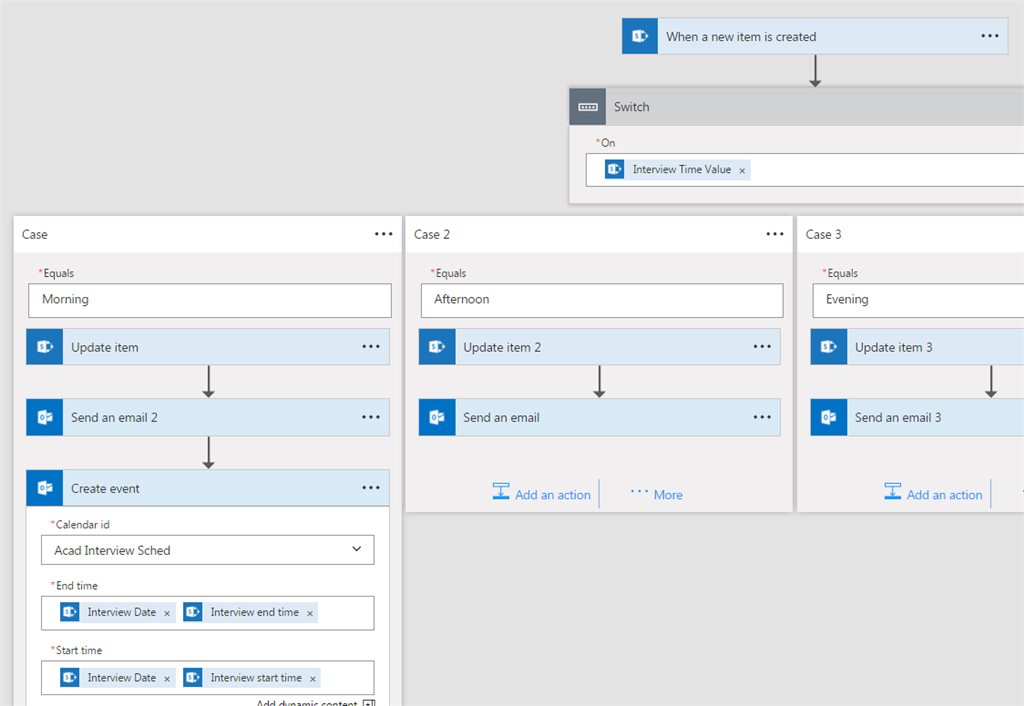Click SharePoint icon on 'Update item 2'
Screen dimensions: 1024x706
click(x=437, y=347)
